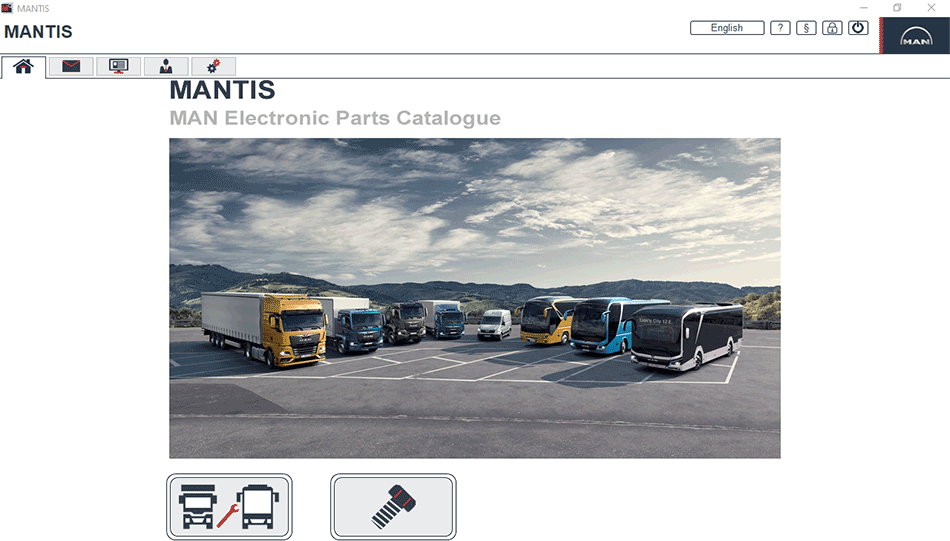Screen dimensions: 950x541
Task: Open the user profile tab
Action: point(165,66)
